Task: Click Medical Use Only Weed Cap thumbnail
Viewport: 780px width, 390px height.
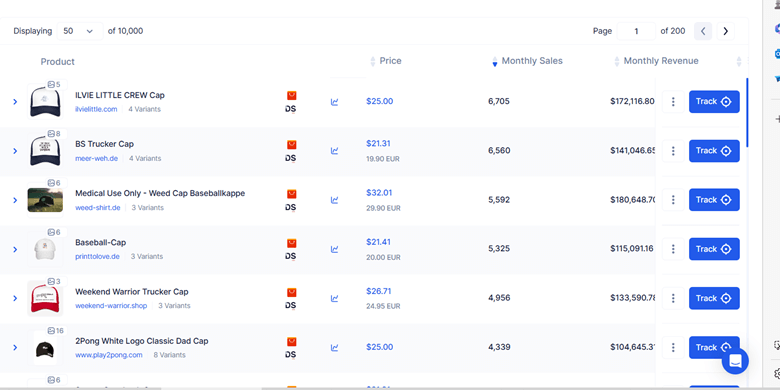Action: pos(45,200)
